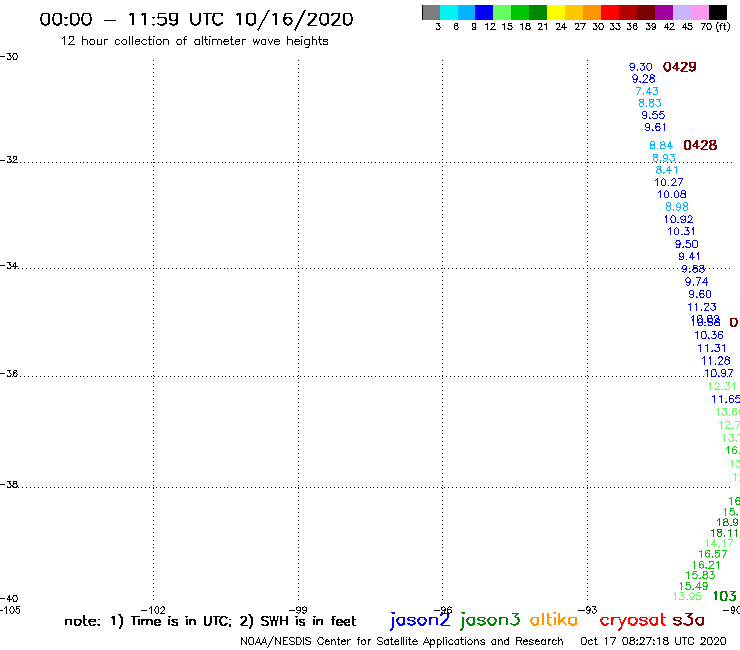This screenshot has width=740, height=650.
Task: Click the 10.36 wave height value
Action: click(x=708, y=335)
